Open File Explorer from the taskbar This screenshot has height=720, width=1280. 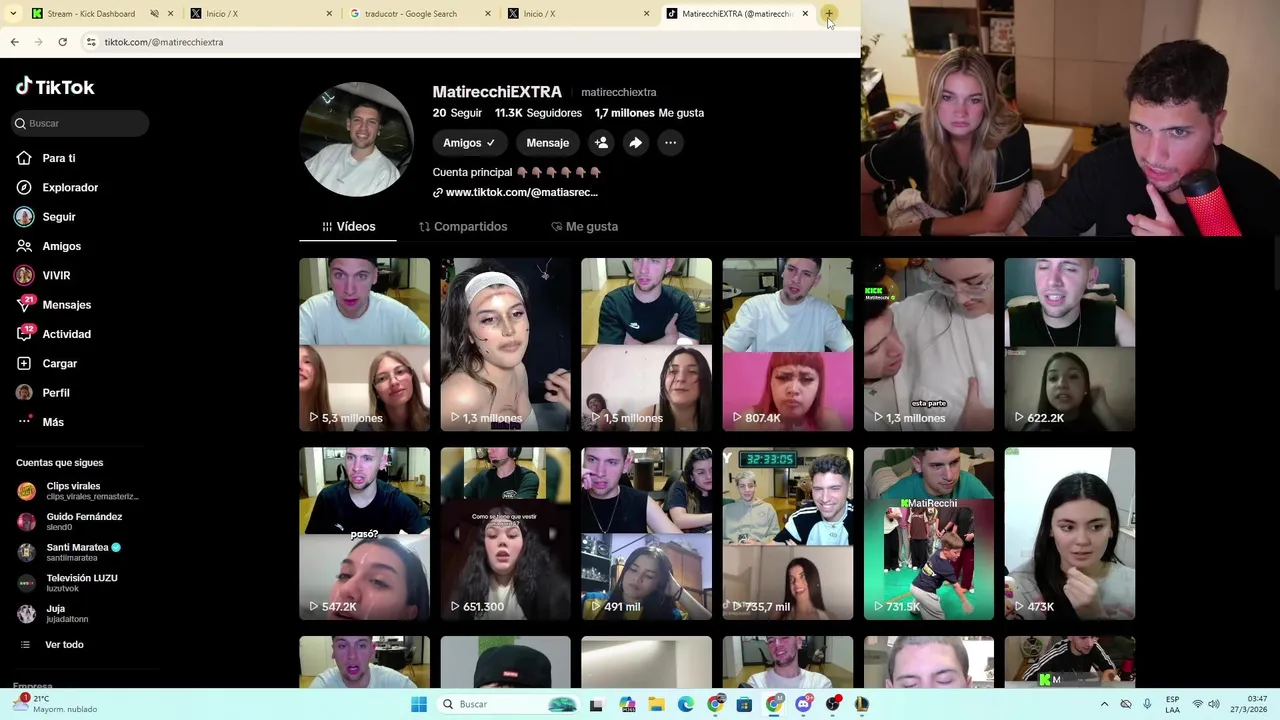[x=656, y=704]
